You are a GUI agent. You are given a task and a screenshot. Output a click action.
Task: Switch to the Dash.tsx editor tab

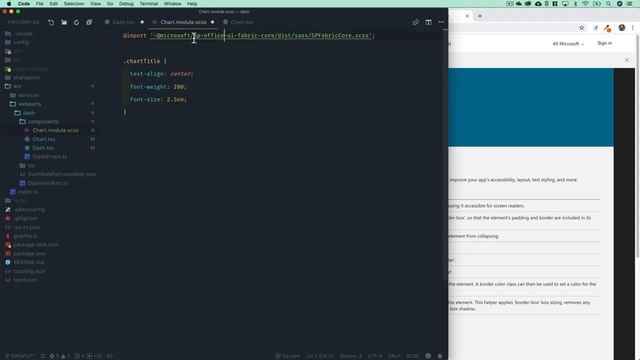[122, 22]
